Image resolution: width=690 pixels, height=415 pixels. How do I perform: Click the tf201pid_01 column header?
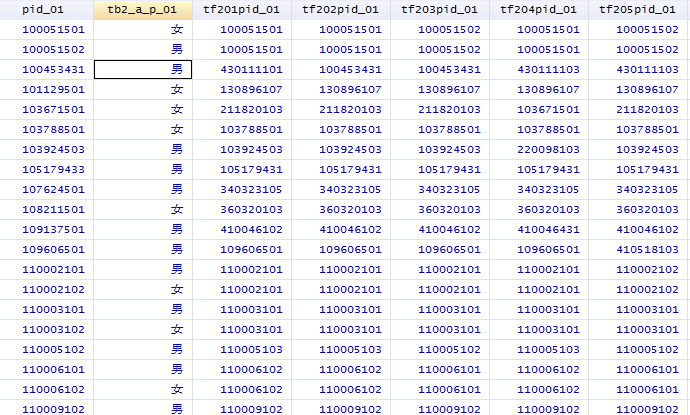(242, 10)
